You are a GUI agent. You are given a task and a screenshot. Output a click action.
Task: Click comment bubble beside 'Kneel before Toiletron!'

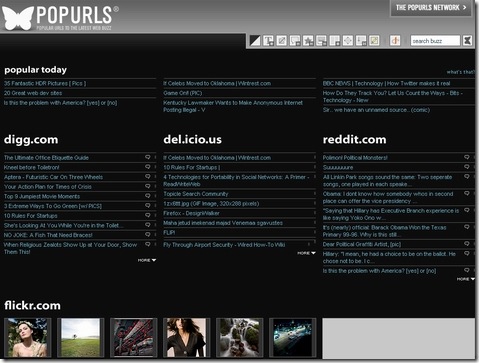[148, 167]
